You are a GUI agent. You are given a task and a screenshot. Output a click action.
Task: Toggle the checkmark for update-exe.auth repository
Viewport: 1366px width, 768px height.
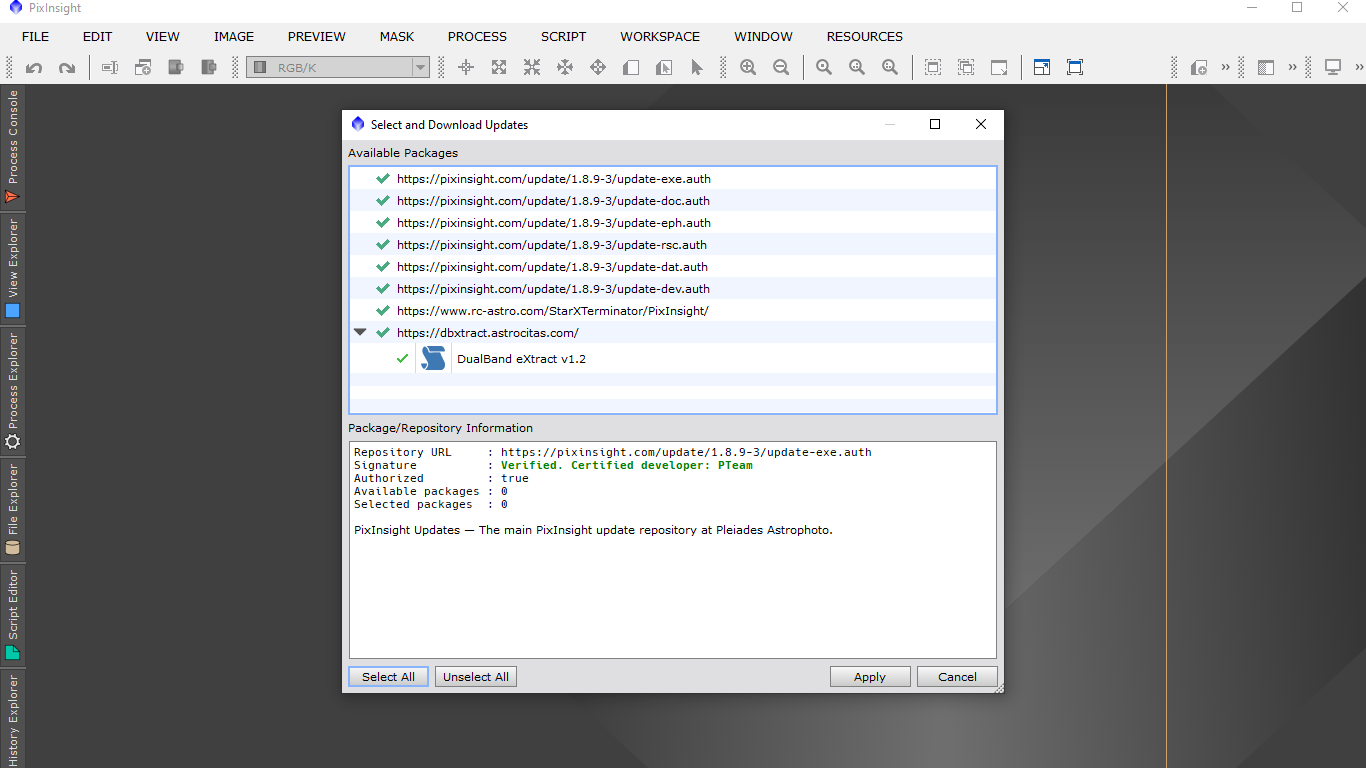pyautogui.click(x=382, y=179)
